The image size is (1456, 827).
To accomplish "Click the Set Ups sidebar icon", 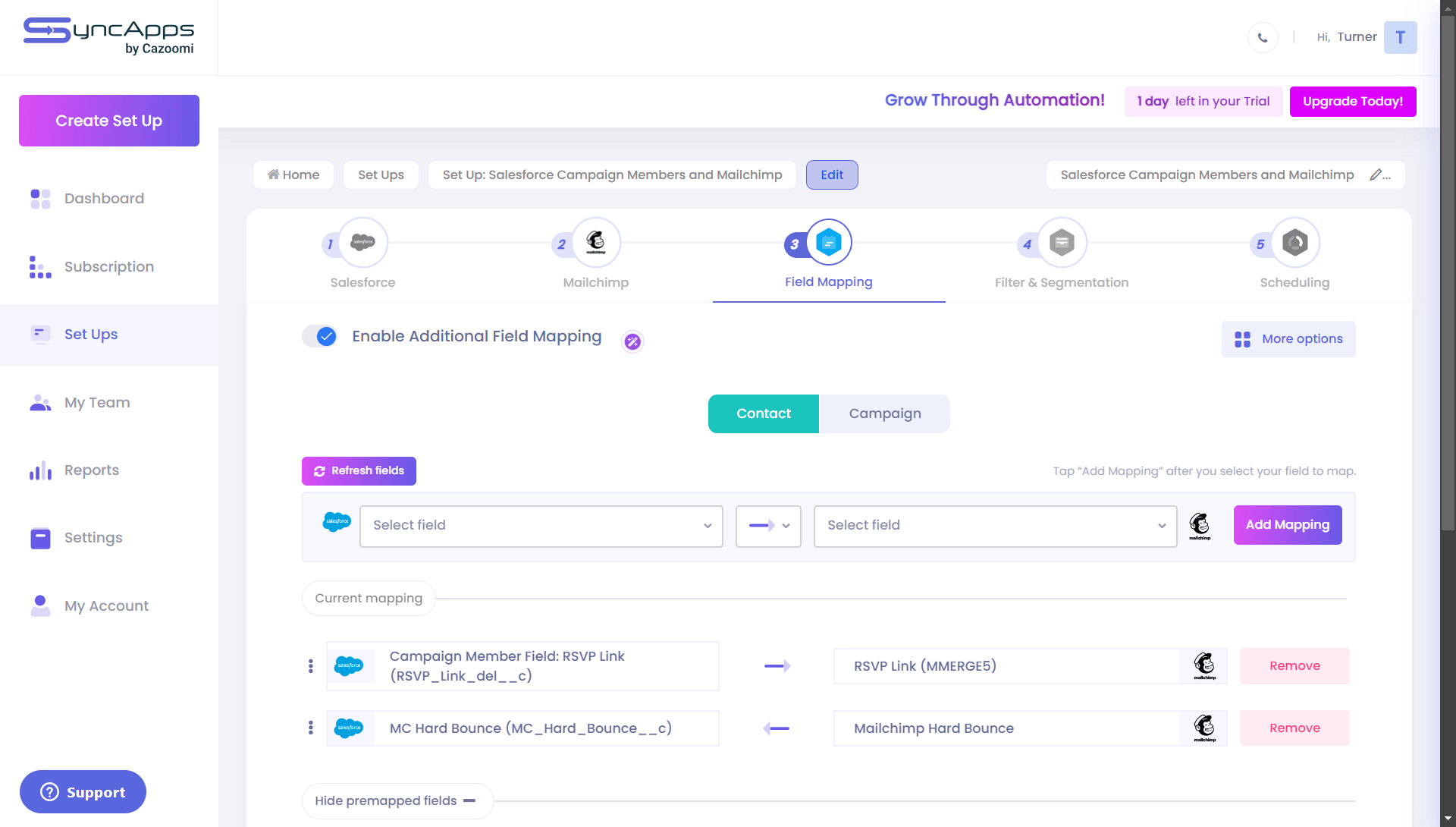I will pyautogui.click(x=40, y=335).
